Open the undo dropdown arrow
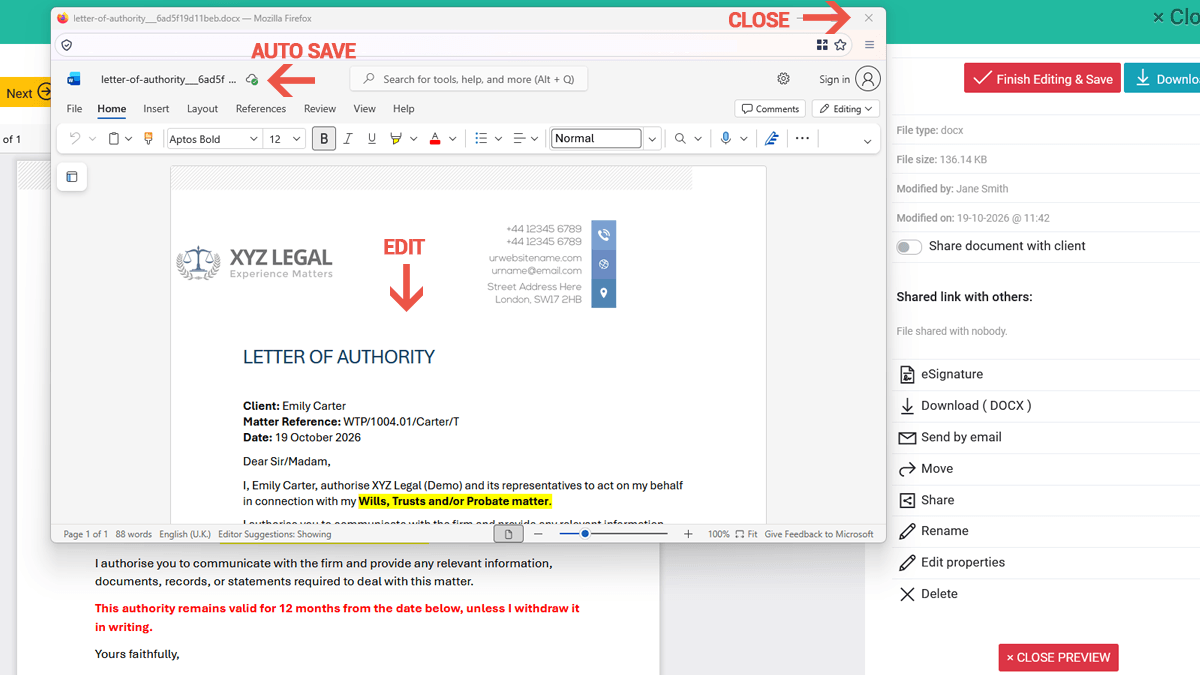Viewport: 1200px width, 675px height. [92, 139]
